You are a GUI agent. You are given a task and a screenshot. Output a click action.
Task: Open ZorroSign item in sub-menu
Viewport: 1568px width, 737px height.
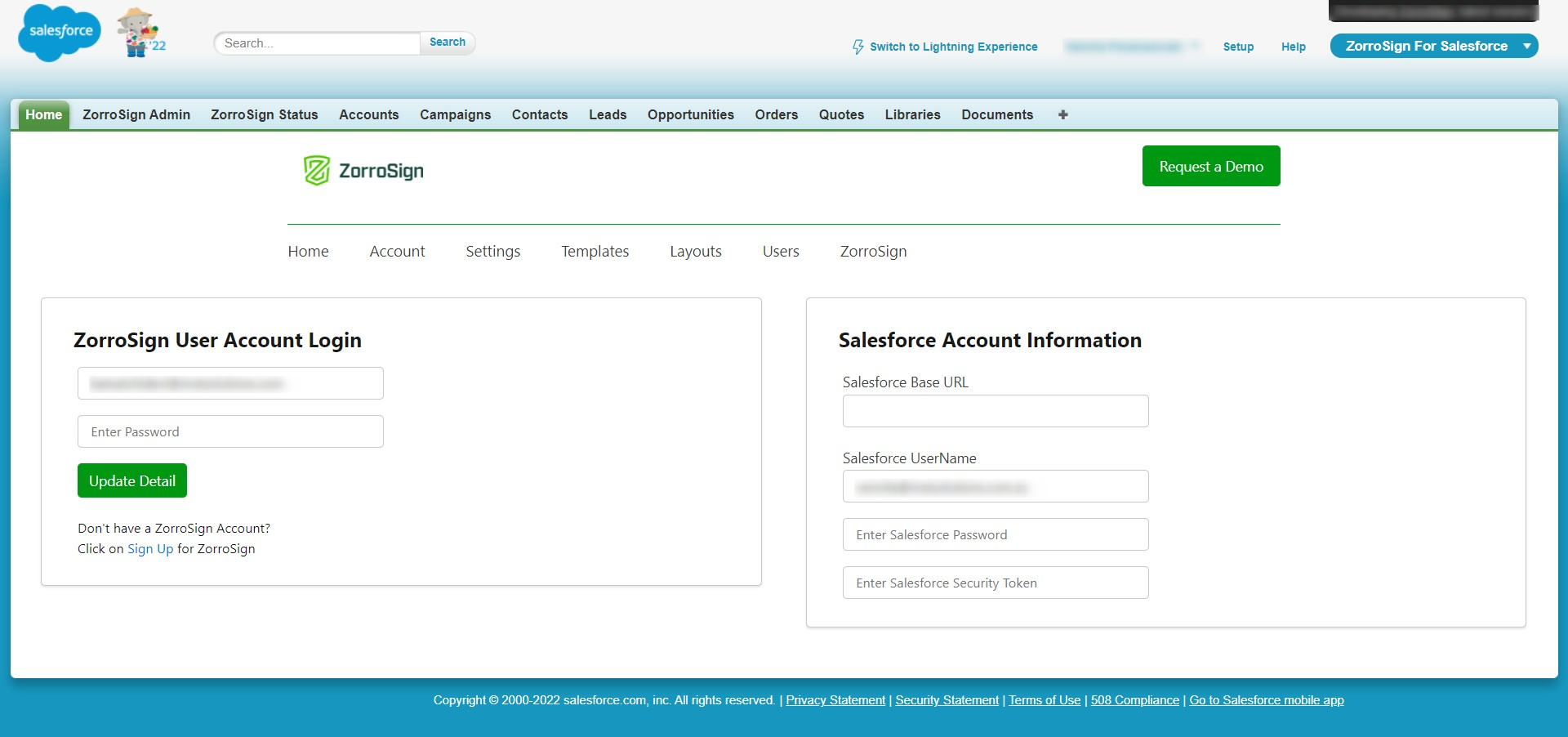(x=873, y=252)
